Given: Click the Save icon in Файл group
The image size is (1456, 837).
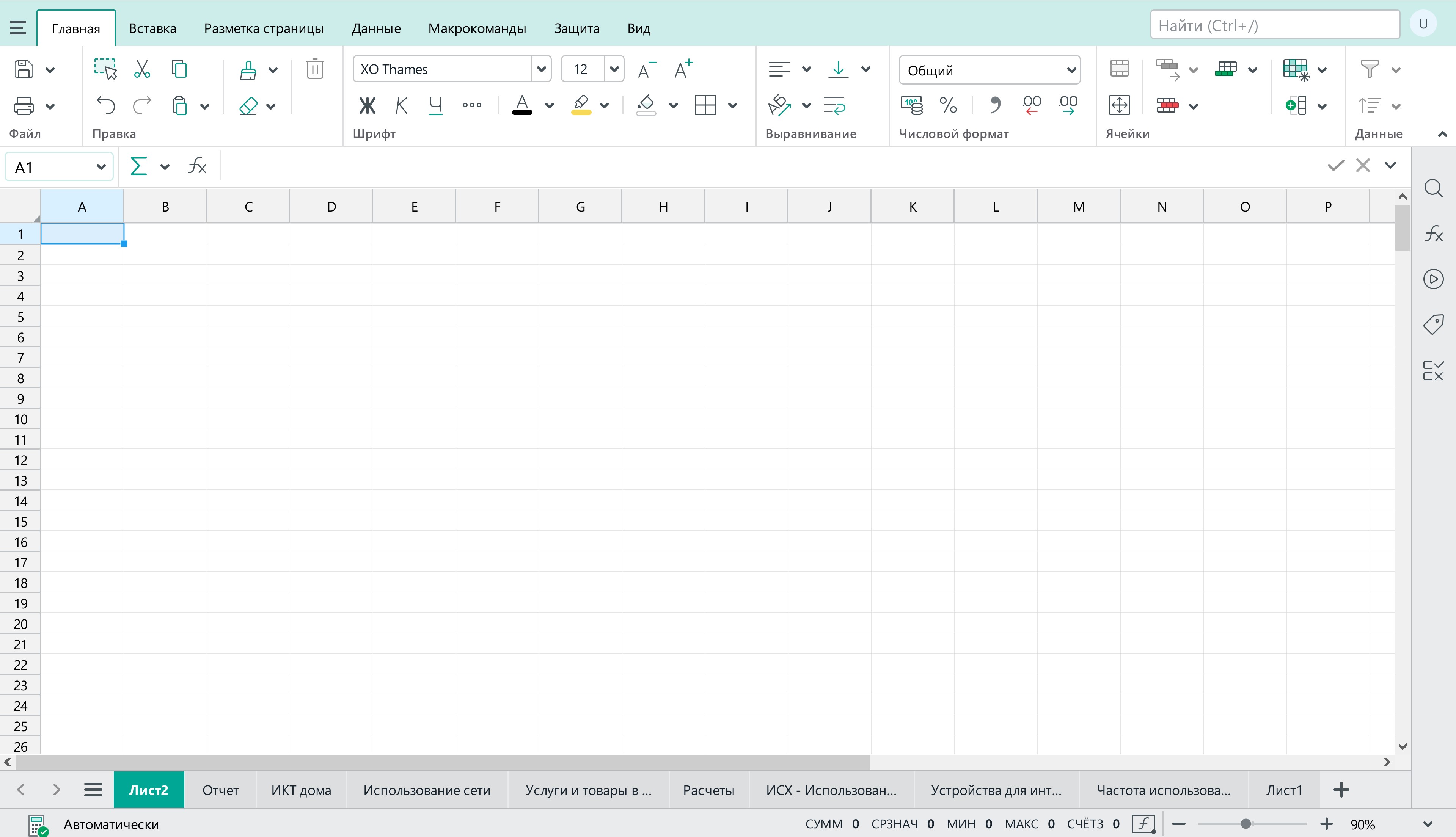Looking at the screenshot, I should click(x=24, y=69).
